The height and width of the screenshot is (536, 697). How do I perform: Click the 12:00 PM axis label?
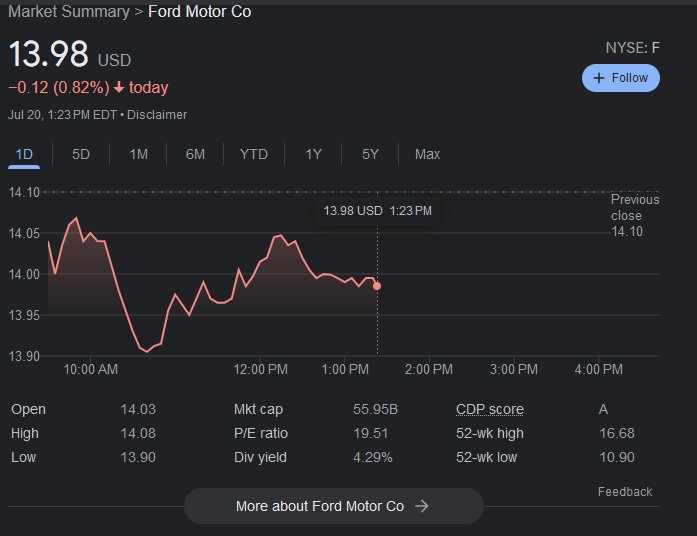260,369
